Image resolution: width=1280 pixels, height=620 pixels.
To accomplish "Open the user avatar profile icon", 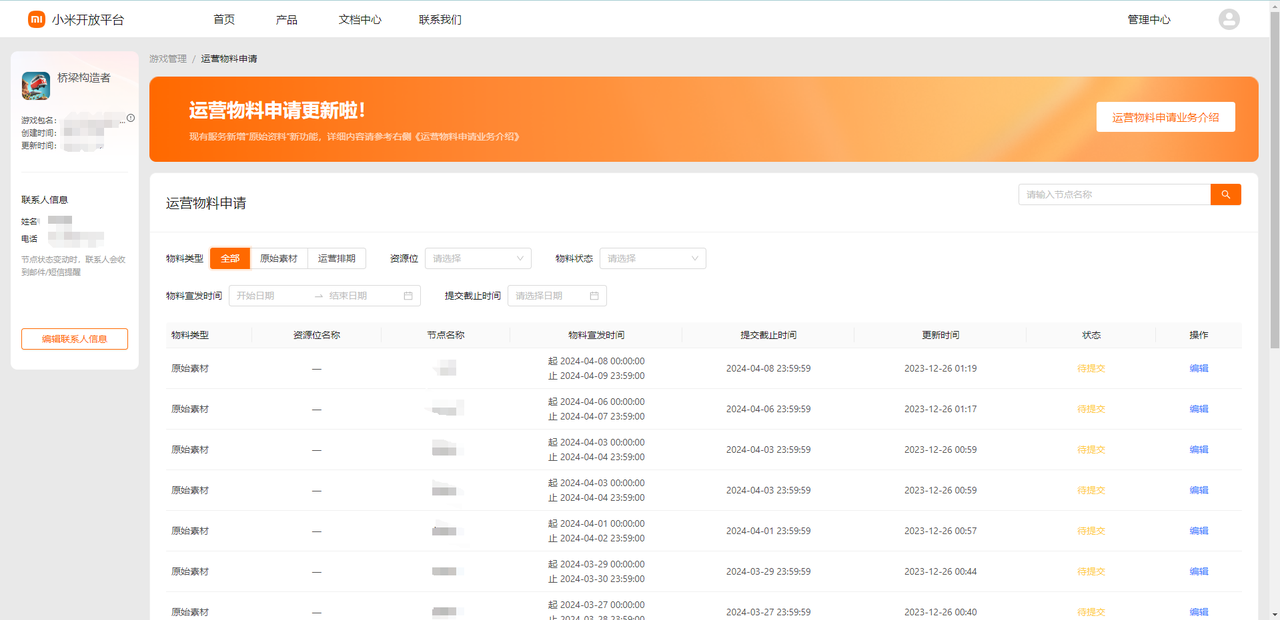I will (x=1229, y=19).
